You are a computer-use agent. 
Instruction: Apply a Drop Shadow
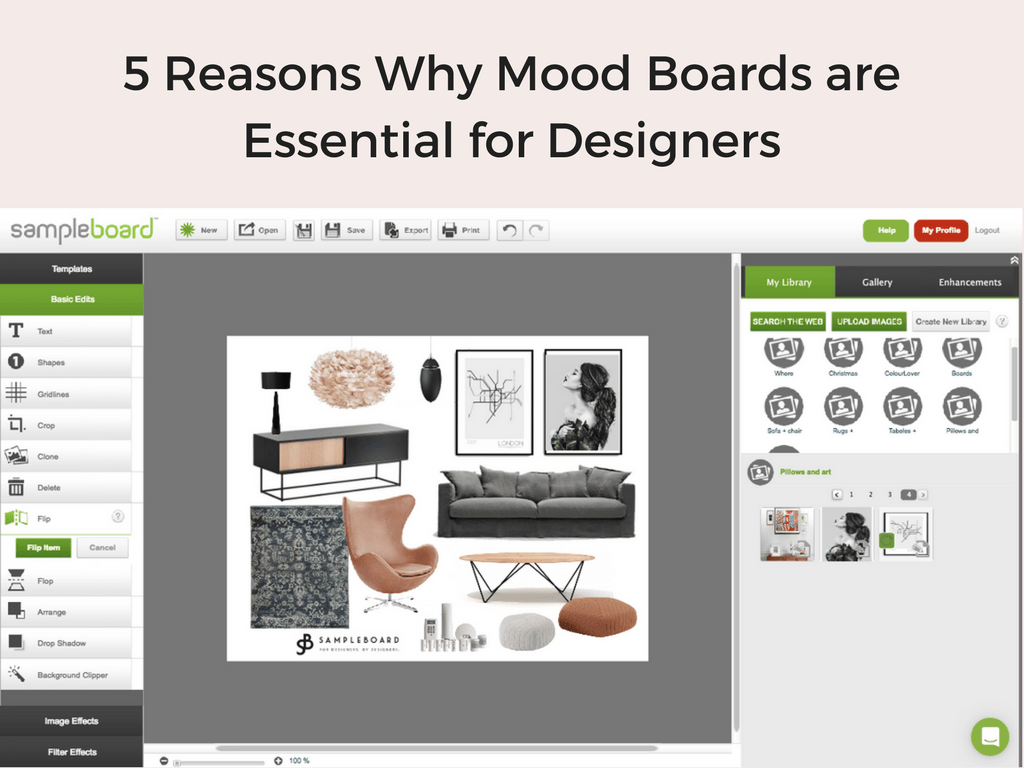coord(62,643)
